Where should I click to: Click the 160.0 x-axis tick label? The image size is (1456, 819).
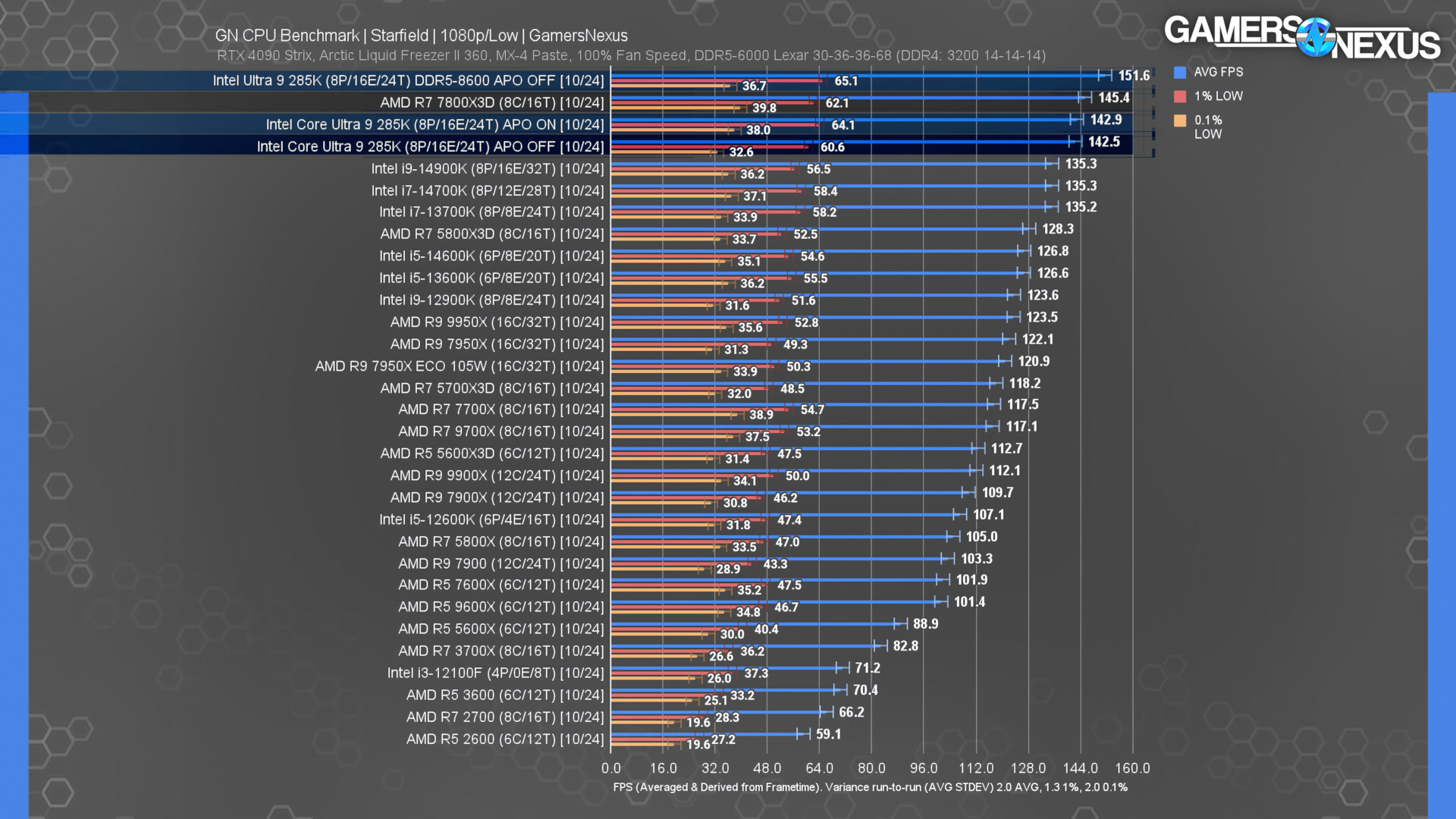click(x=1132, y=767)
